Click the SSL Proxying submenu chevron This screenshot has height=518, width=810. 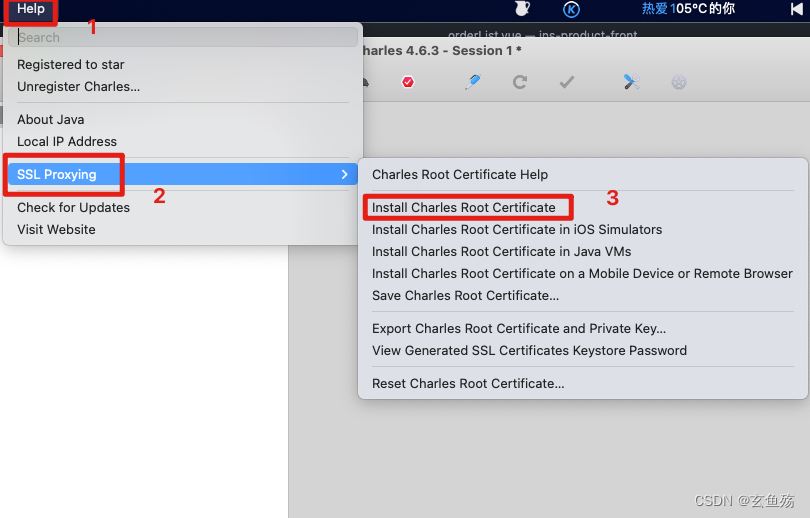coord(345,175)
